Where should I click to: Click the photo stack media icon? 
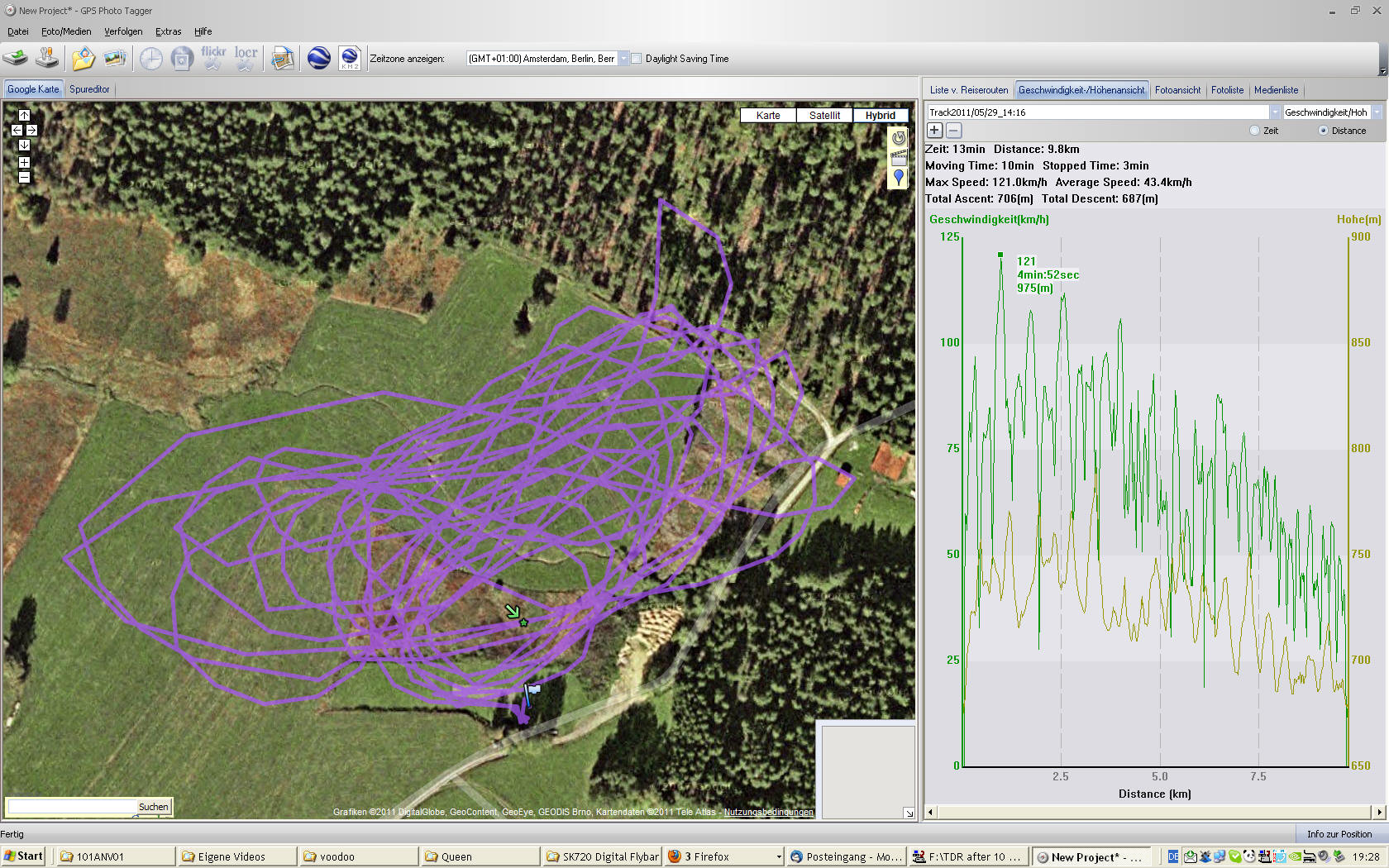pos(115,58)
